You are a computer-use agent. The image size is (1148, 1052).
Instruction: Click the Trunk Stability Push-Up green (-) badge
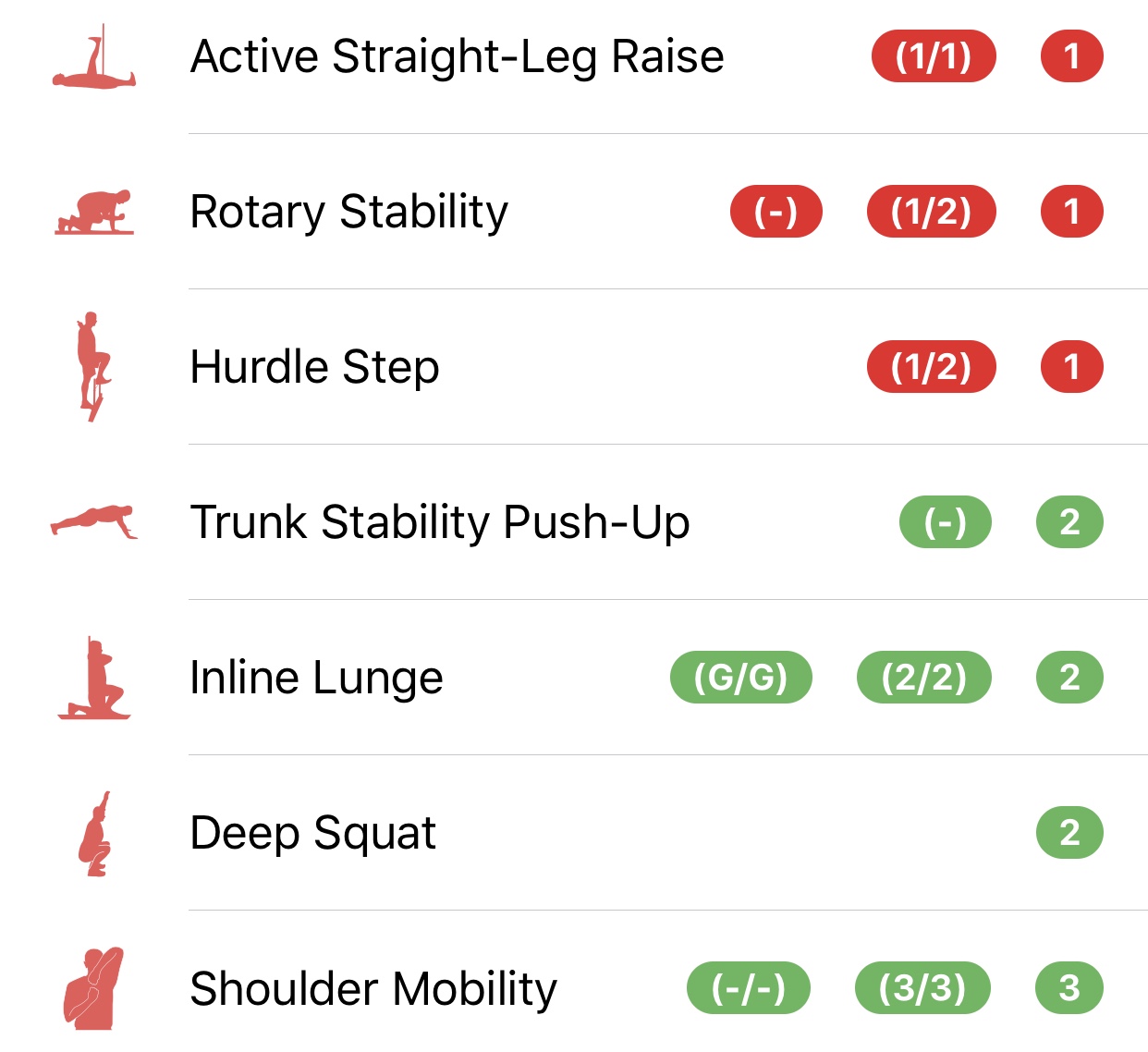pos(945,522)
